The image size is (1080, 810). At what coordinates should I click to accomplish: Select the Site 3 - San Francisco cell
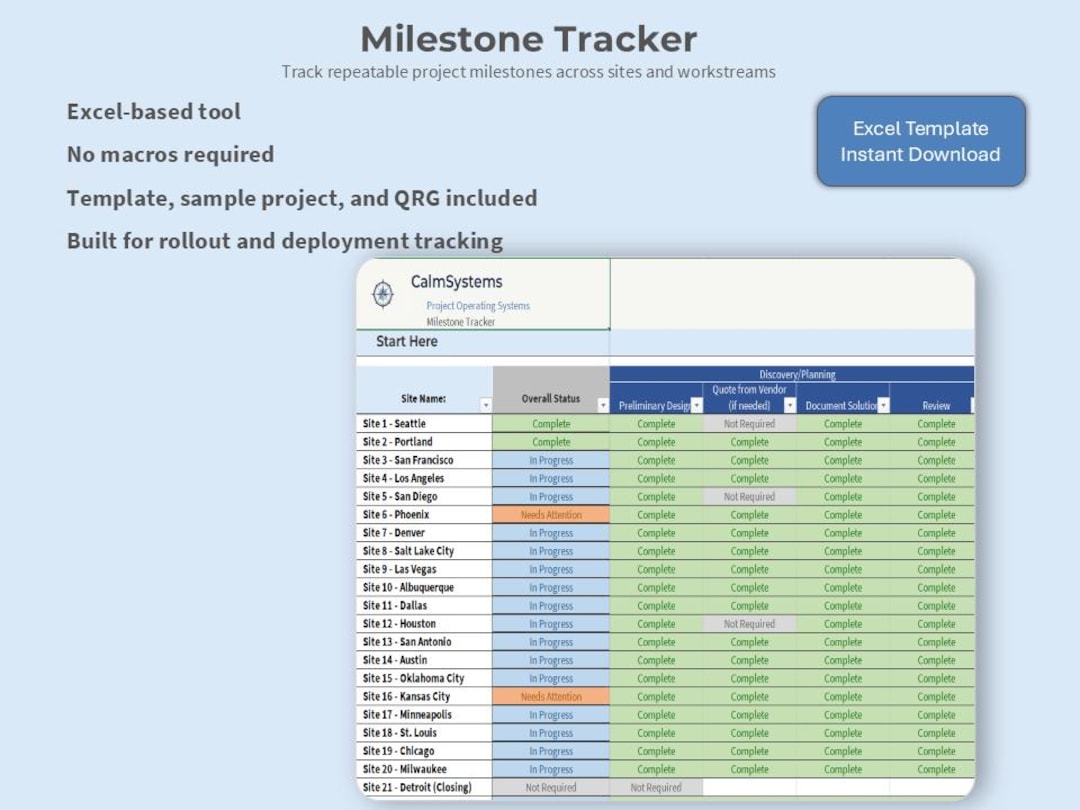point(424,460)
